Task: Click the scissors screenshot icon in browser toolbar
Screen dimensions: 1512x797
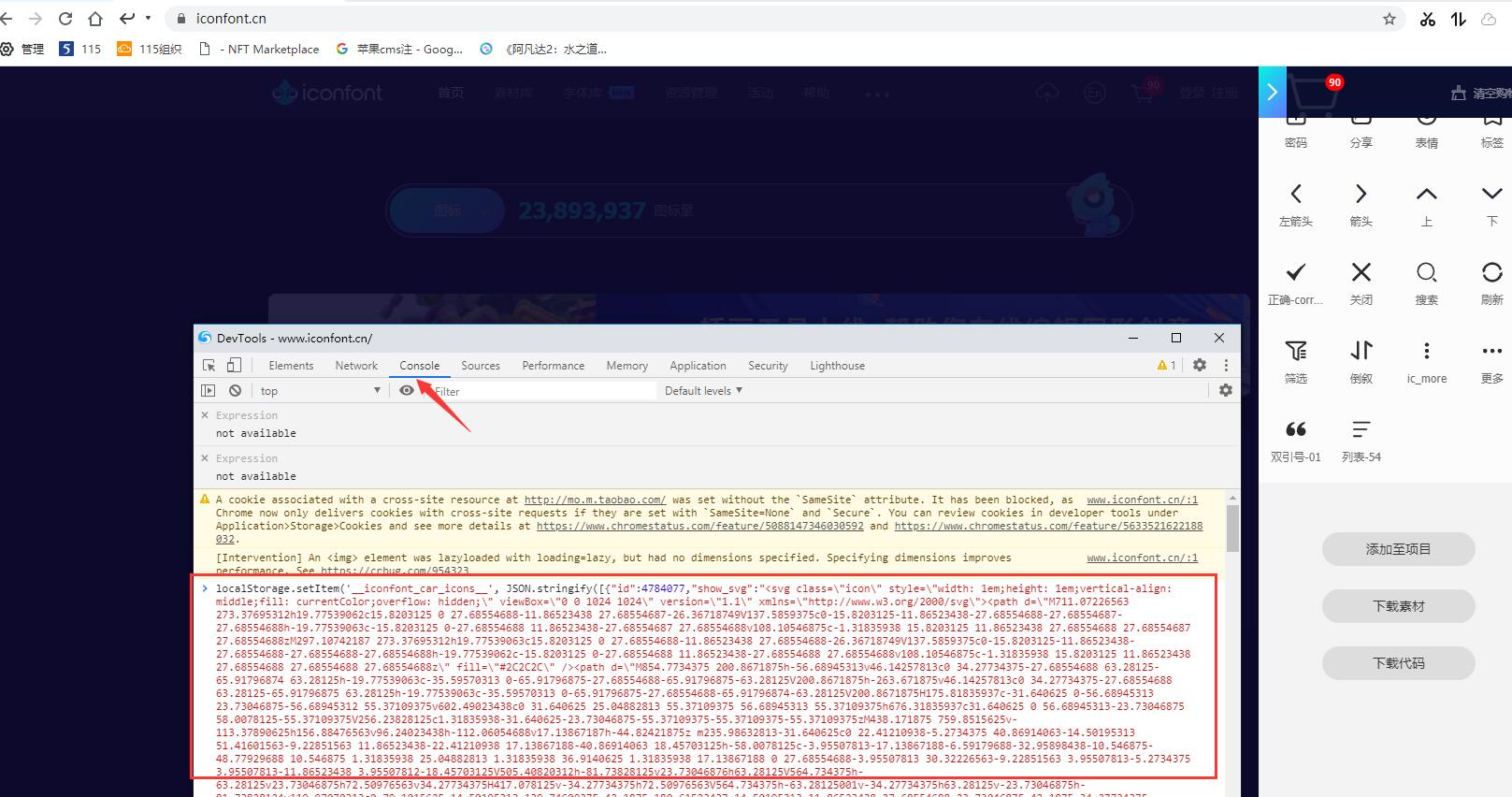Action: pos(1427,19)
